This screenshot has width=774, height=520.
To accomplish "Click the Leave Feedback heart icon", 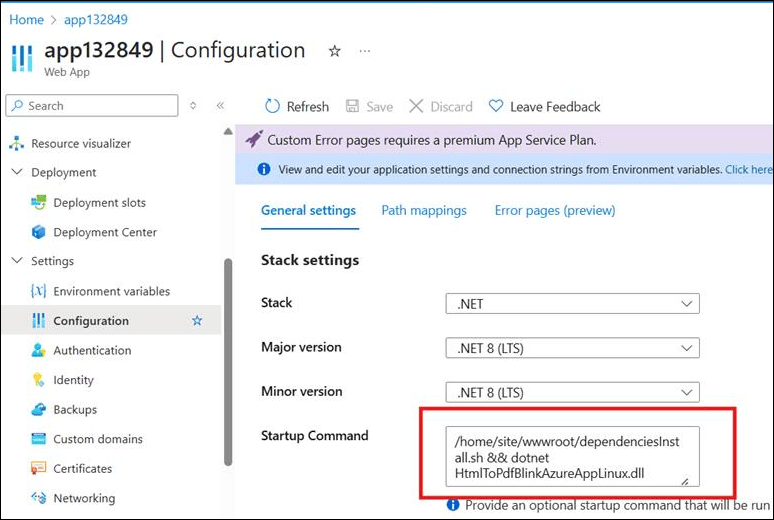I will click(496, 106).
